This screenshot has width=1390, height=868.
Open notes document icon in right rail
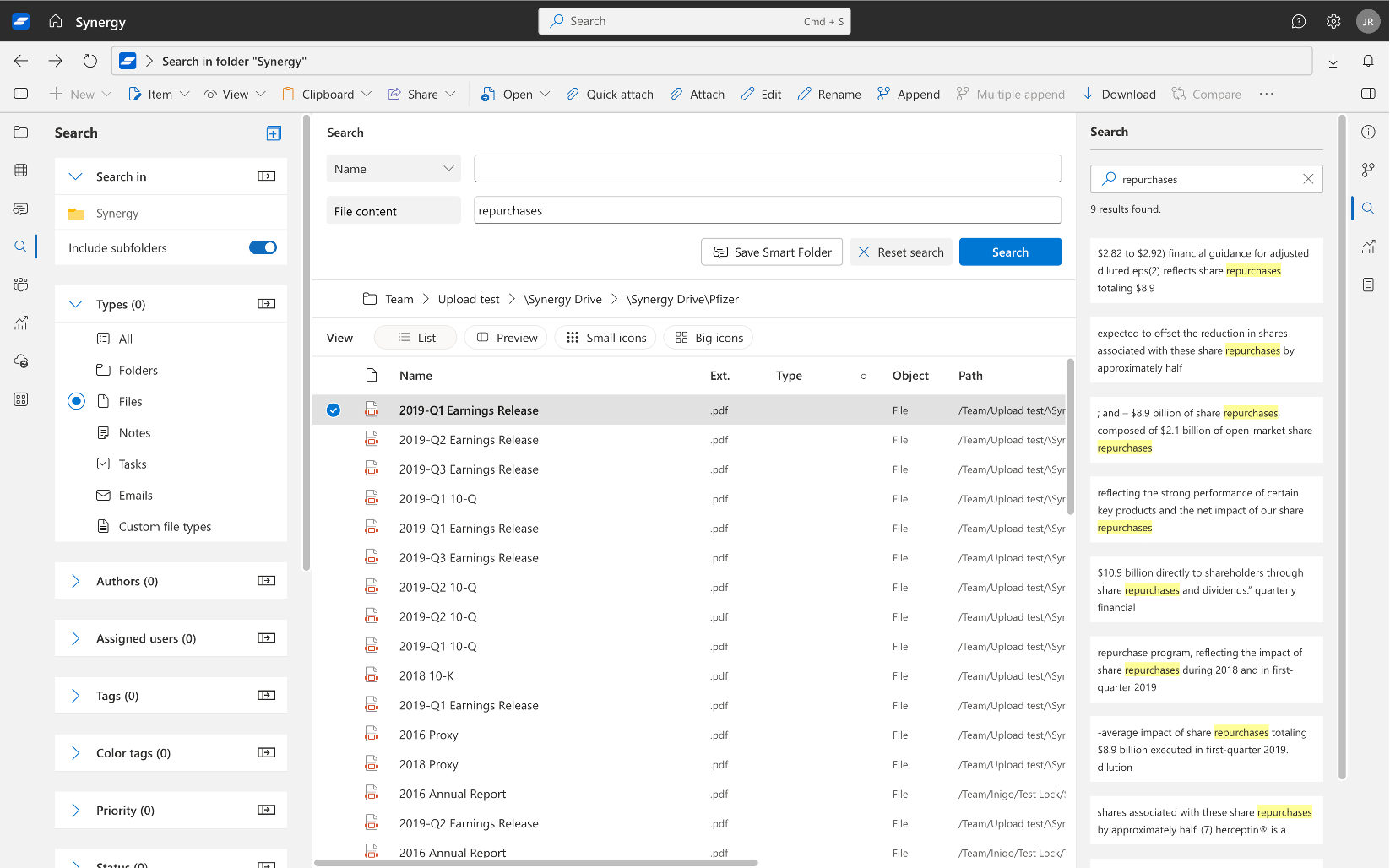1368,285
